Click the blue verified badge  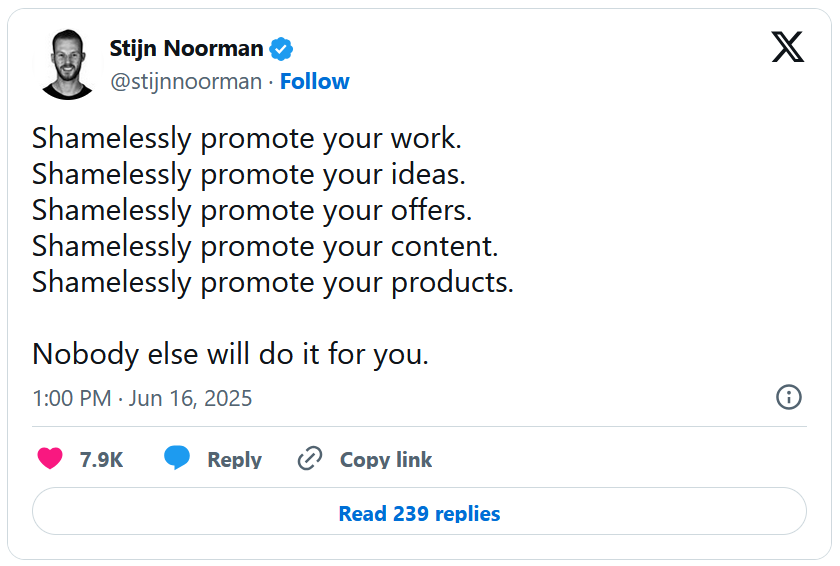[281, 49]
